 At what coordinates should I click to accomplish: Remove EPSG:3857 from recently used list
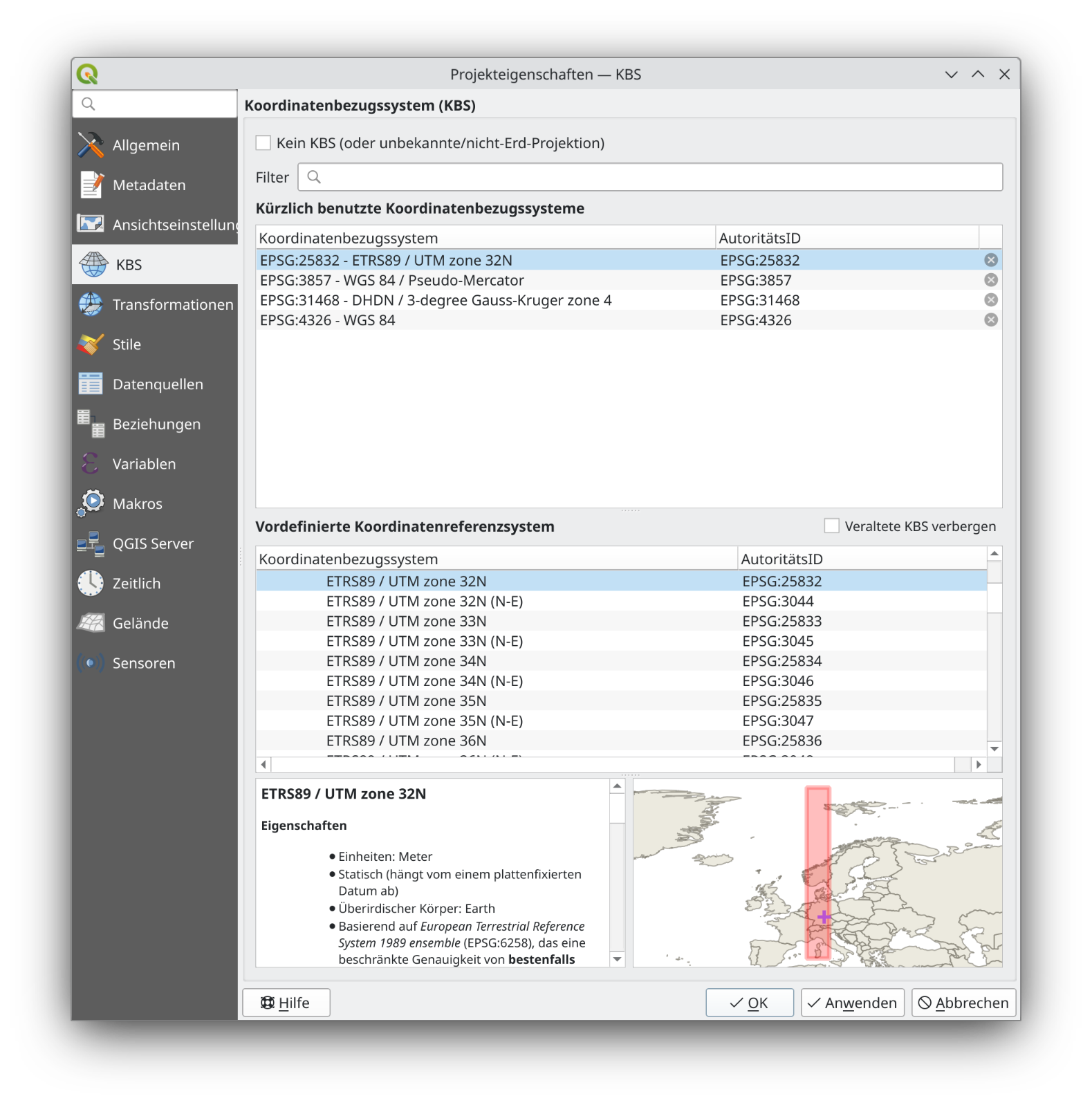(990, 280)
